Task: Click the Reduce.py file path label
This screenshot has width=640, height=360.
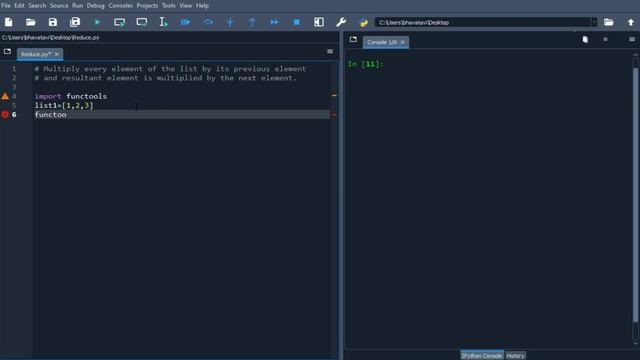Action: coord(51,37)
